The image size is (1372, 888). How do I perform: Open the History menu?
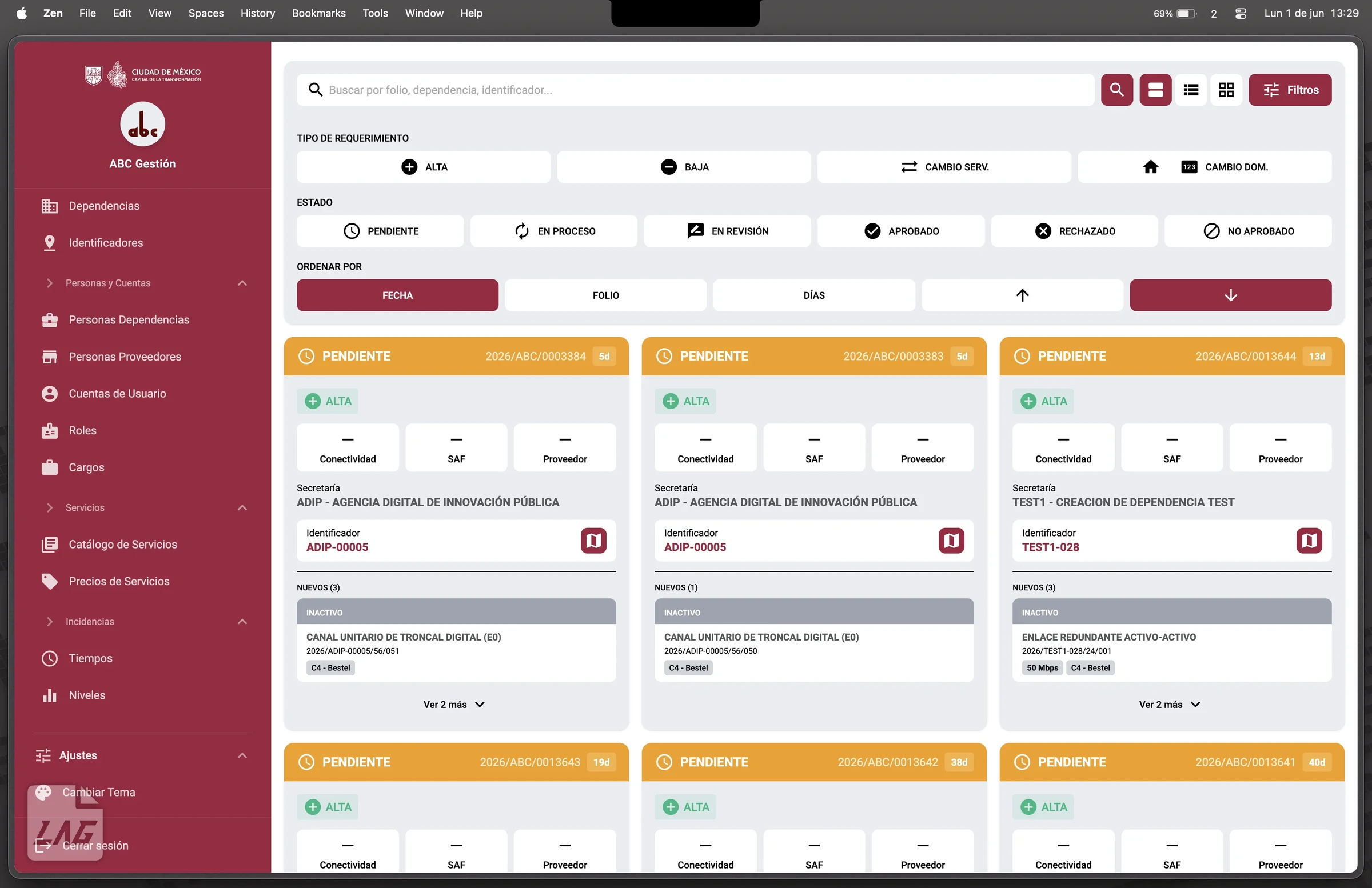(258, 13)
